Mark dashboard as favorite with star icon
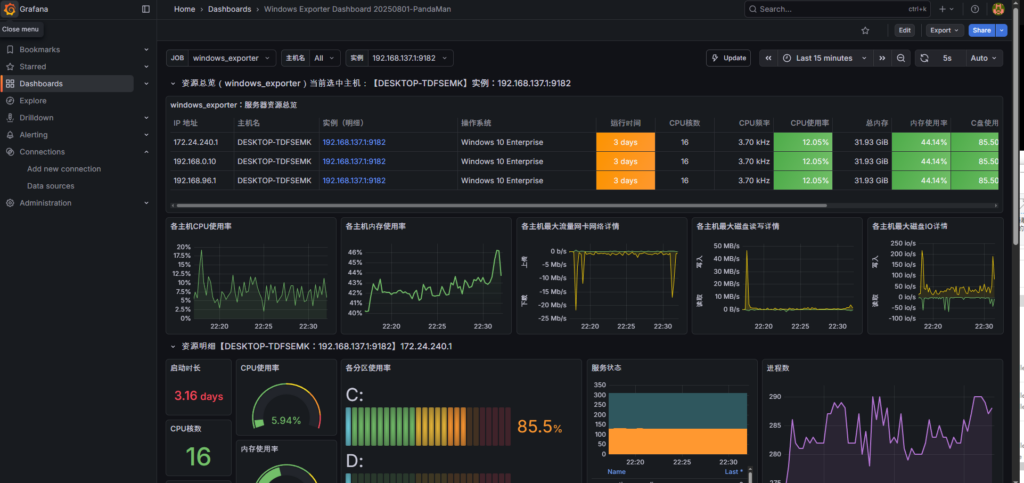Image resolution: width=1024 pixels, height=483 pixels. click(865, 31)
